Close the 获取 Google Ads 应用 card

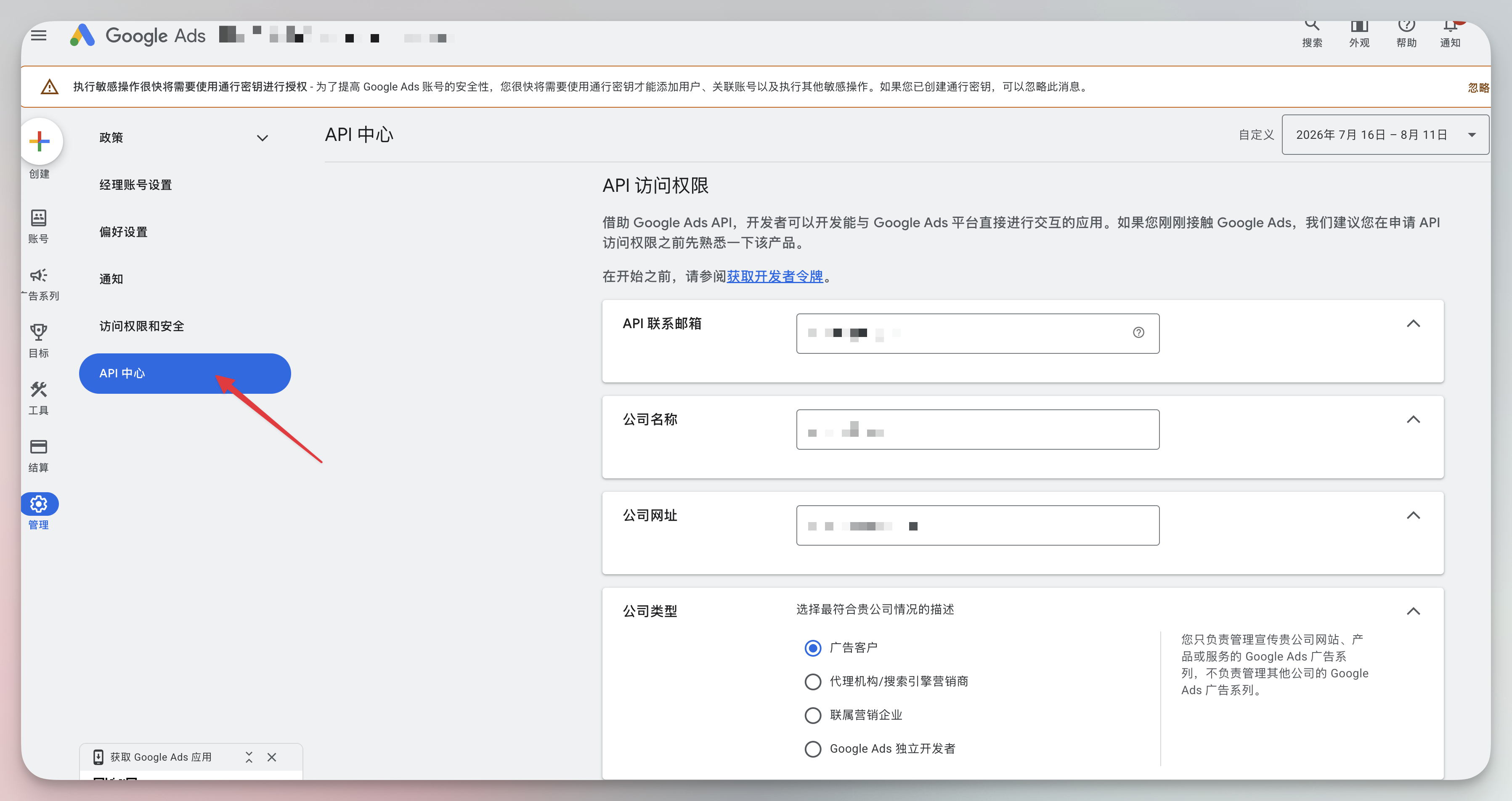pos(272,757)
